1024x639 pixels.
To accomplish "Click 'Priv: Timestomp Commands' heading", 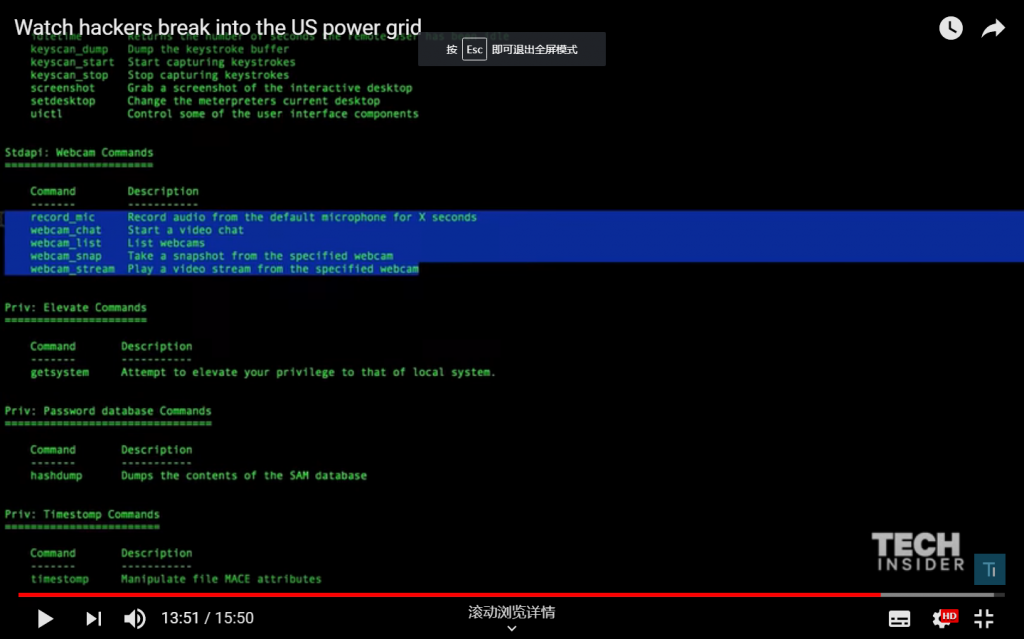I will [82, 514].
